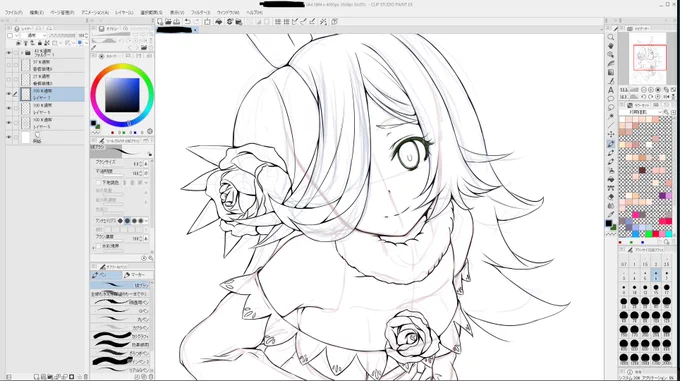Expand the 水彩境界 plus expander

(93, 248)
